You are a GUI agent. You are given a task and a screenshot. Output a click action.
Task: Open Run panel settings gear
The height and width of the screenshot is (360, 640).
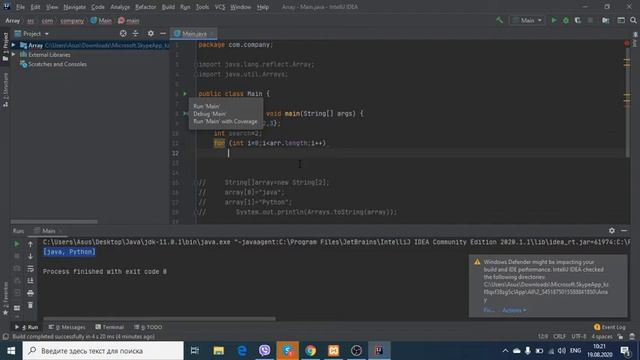click(611, 231)
